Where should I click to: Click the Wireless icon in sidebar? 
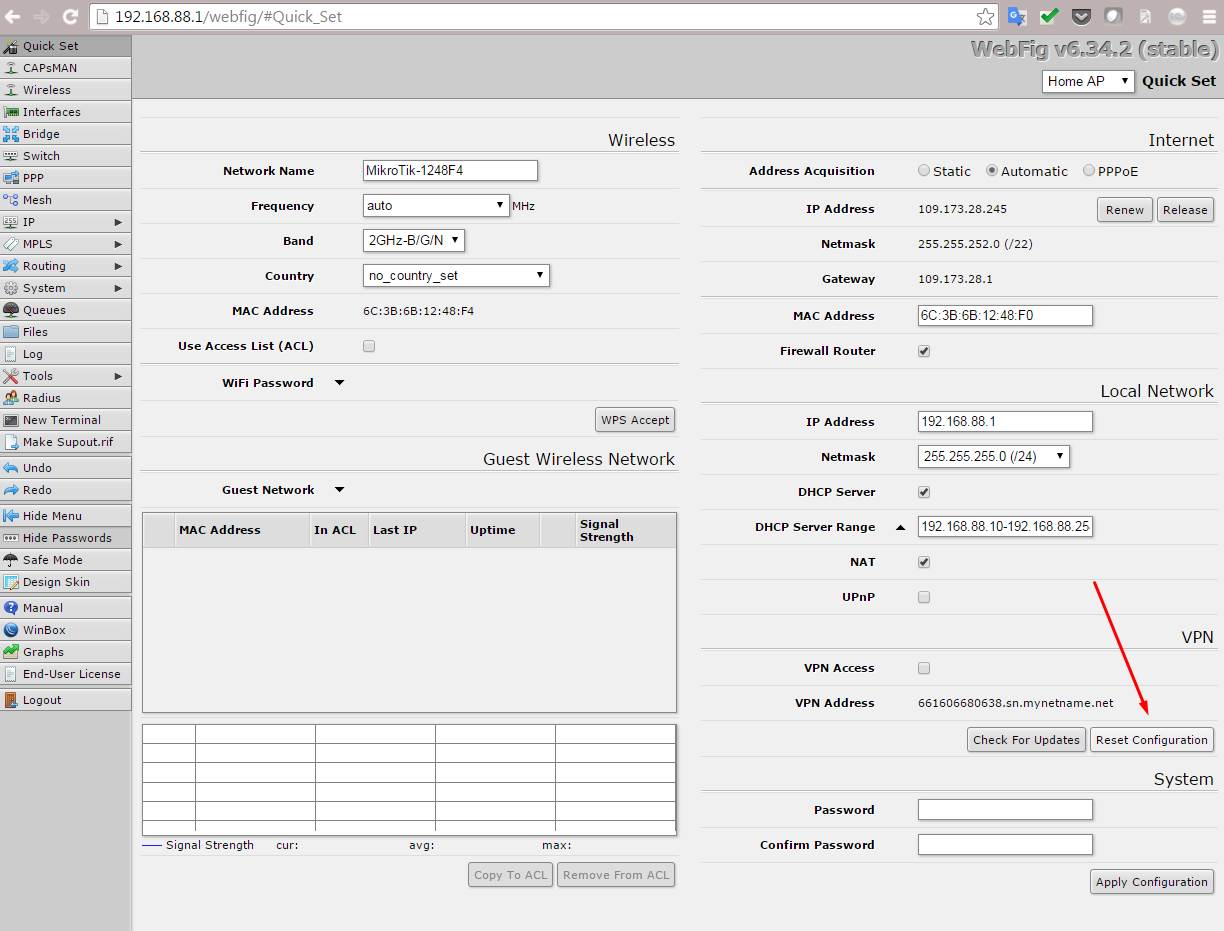tap(11, 90)
